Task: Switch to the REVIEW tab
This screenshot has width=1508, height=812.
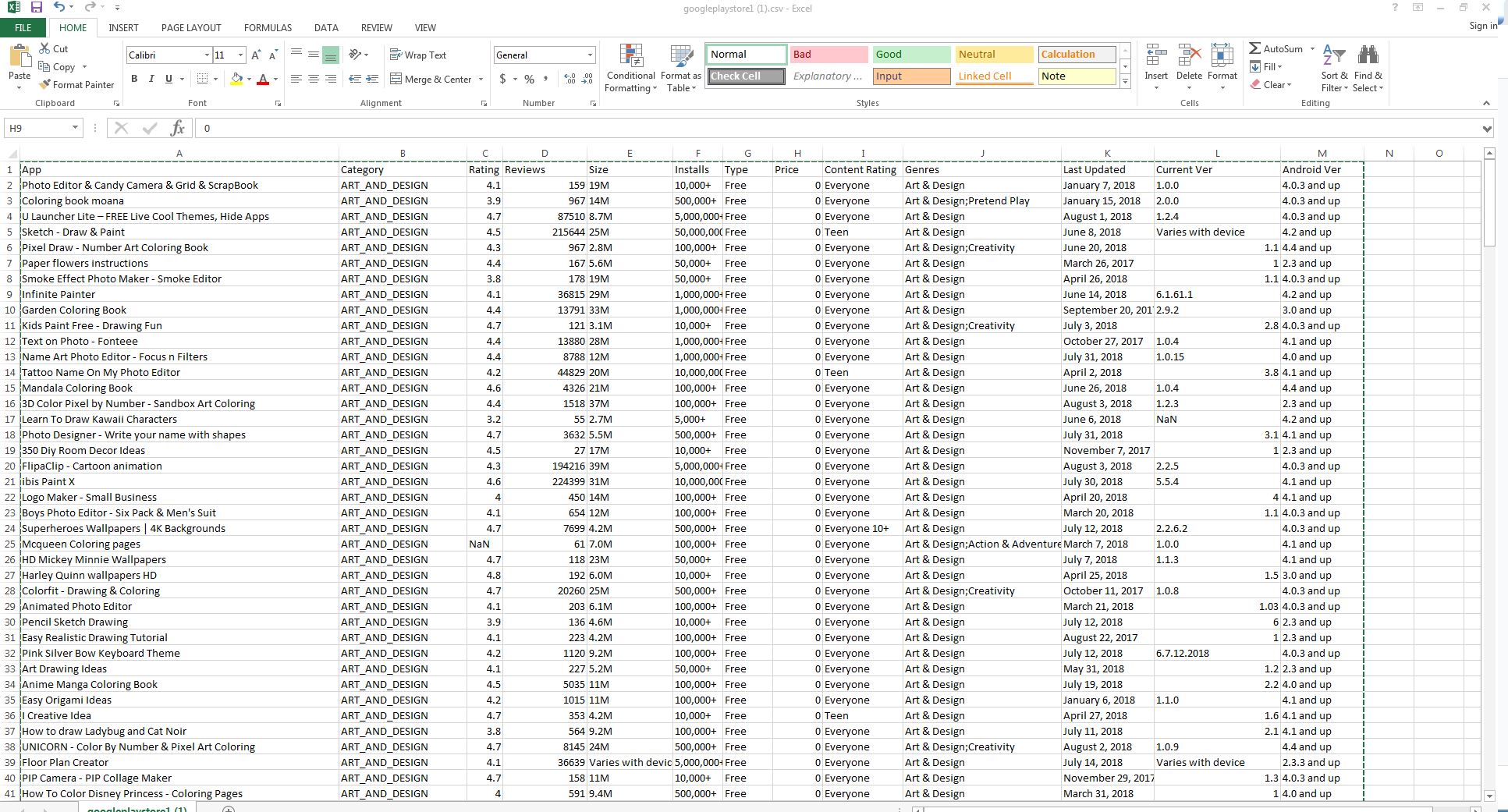Action: [x=377, y=28]
